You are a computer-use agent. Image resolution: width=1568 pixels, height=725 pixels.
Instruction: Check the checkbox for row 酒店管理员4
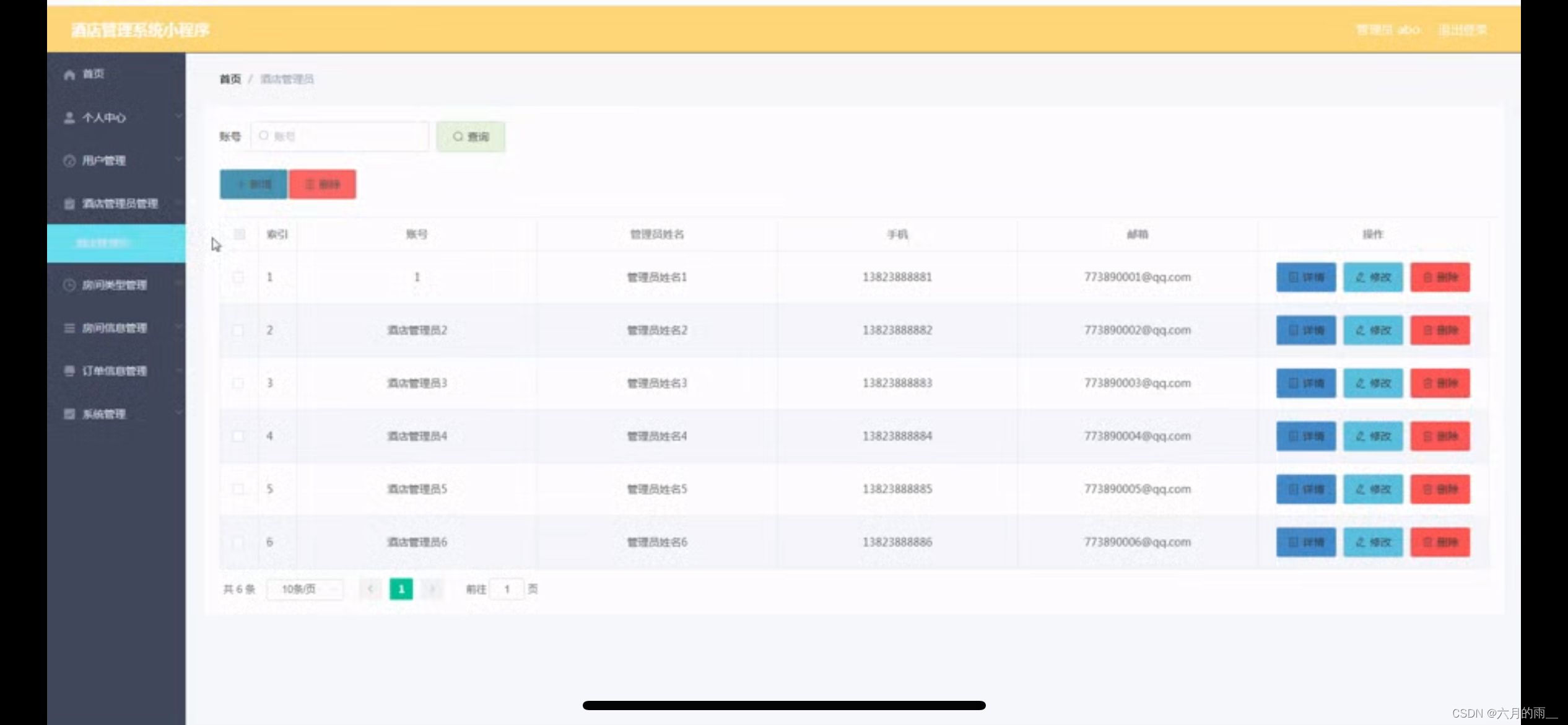(x=238, y=436)
